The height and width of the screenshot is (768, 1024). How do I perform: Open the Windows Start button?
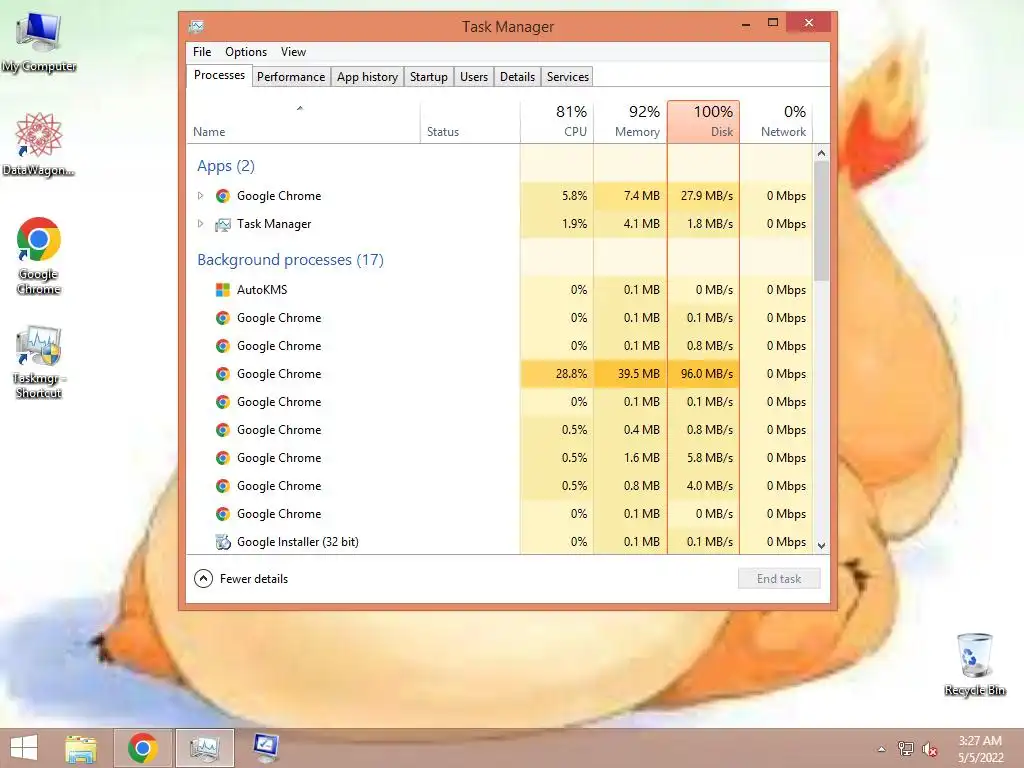point(24,748)
